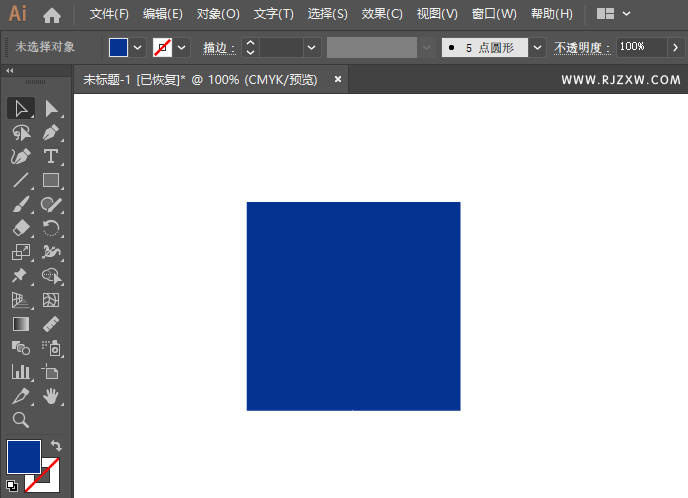The height and width of the screenshot is (498, 688).
Task: Open the stroke weight dropdown
Action: (312, 47)
